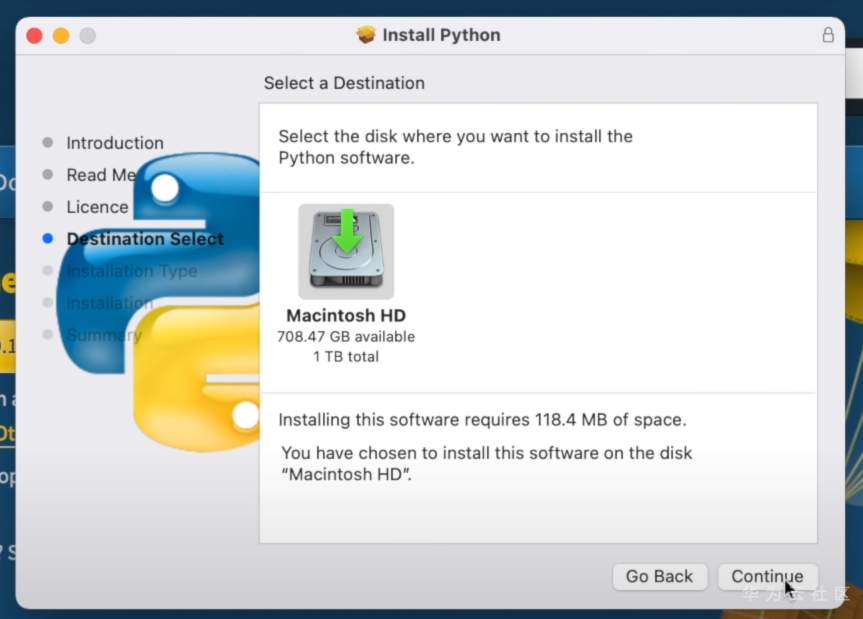Screen dimensions: 863x619
Task: Click the blue Destination Select bullet
Action: (48, 239)
